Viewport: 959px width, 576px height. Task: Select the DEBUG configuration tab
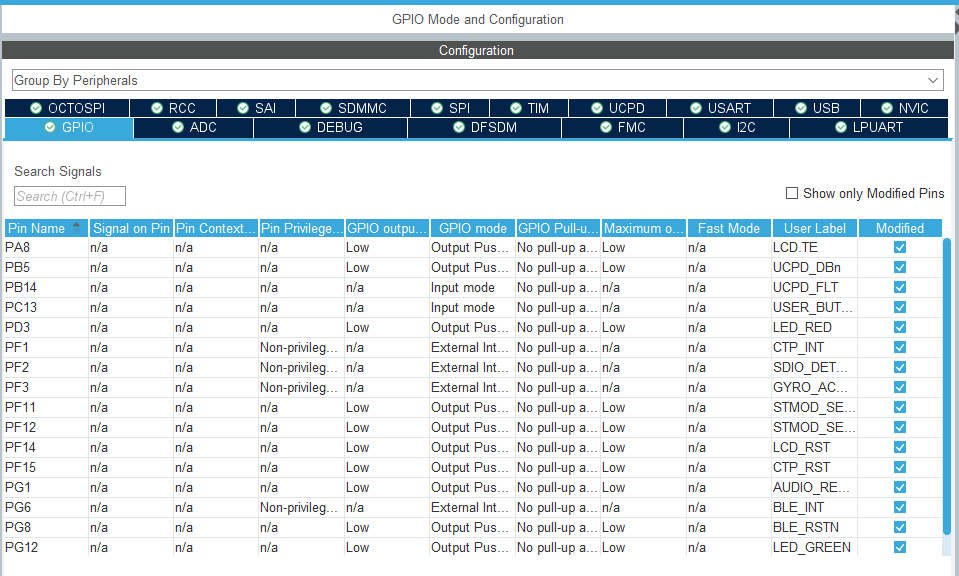(330, 128)
